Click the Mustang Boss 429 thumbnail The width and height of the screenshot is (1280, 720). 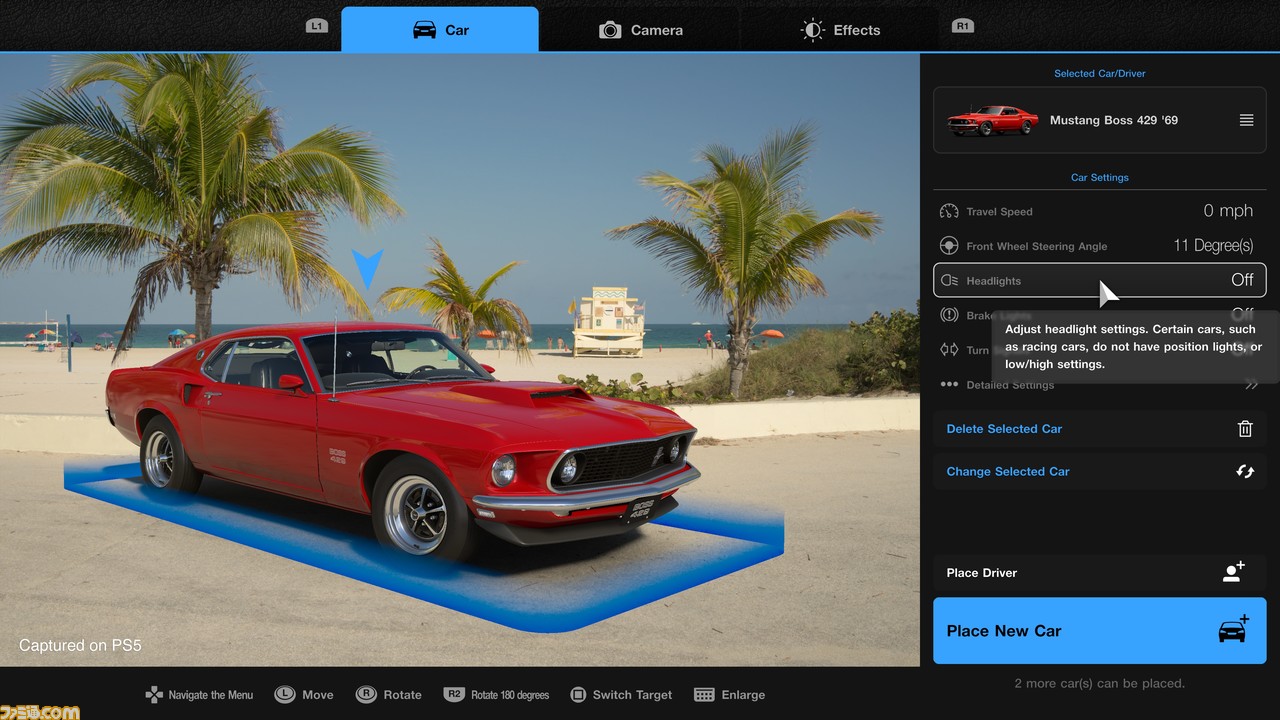point(993,120)
